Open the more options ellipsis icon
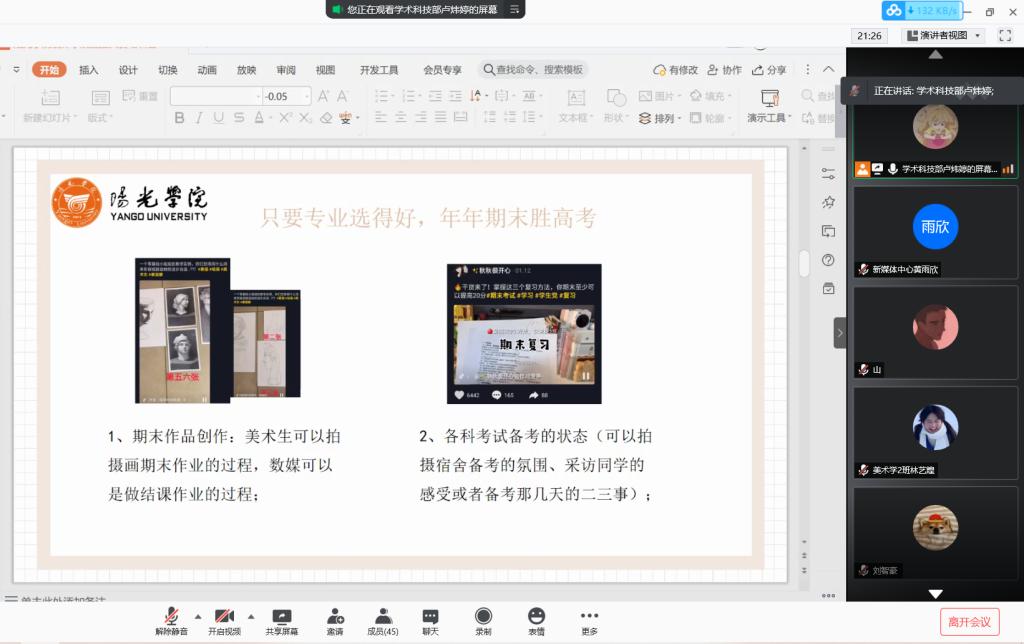1024x644 pixels. 589,617
